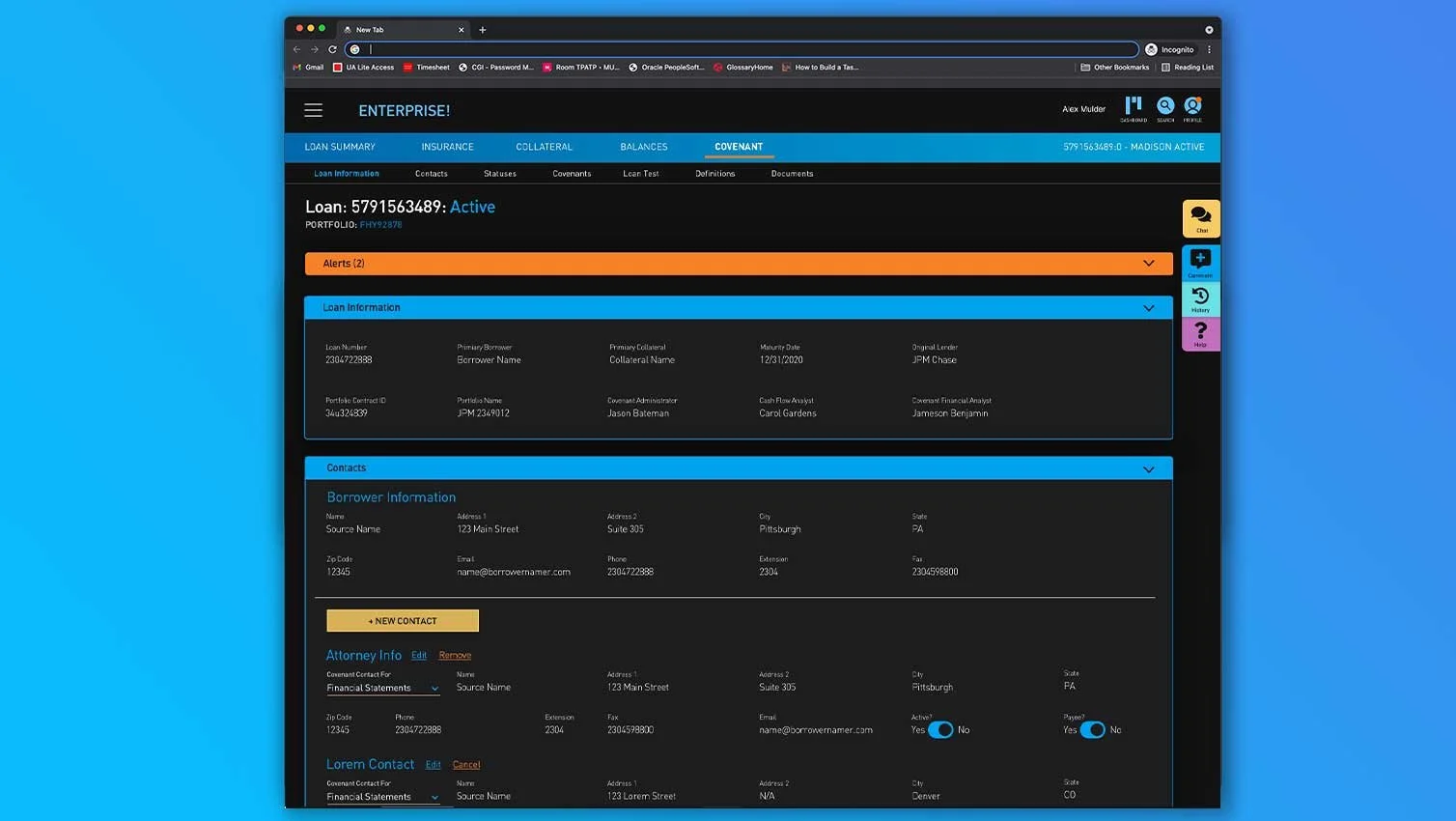The image size is (1456, 821).
Task: Go to the Documents sub-tab
Action: 793,174
